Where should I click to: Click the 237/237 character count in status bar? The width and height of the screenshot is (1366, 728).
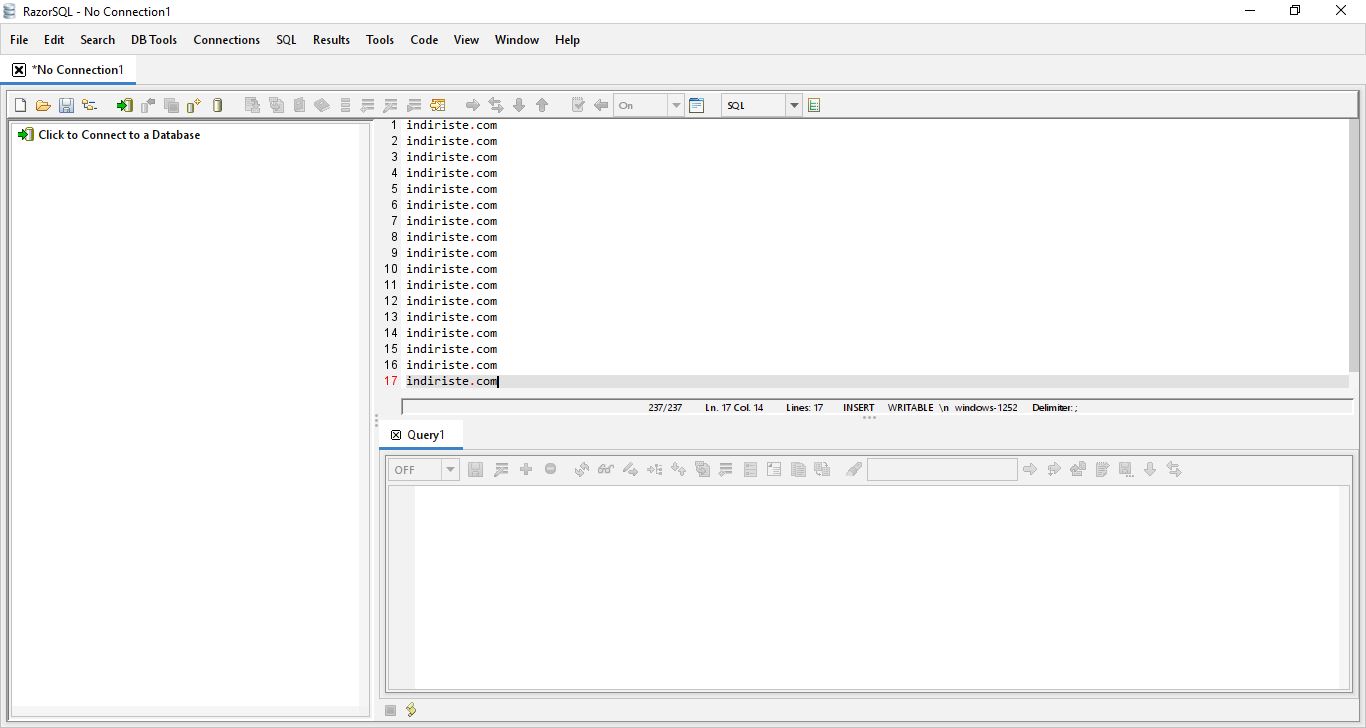click(x=665, y=408)
